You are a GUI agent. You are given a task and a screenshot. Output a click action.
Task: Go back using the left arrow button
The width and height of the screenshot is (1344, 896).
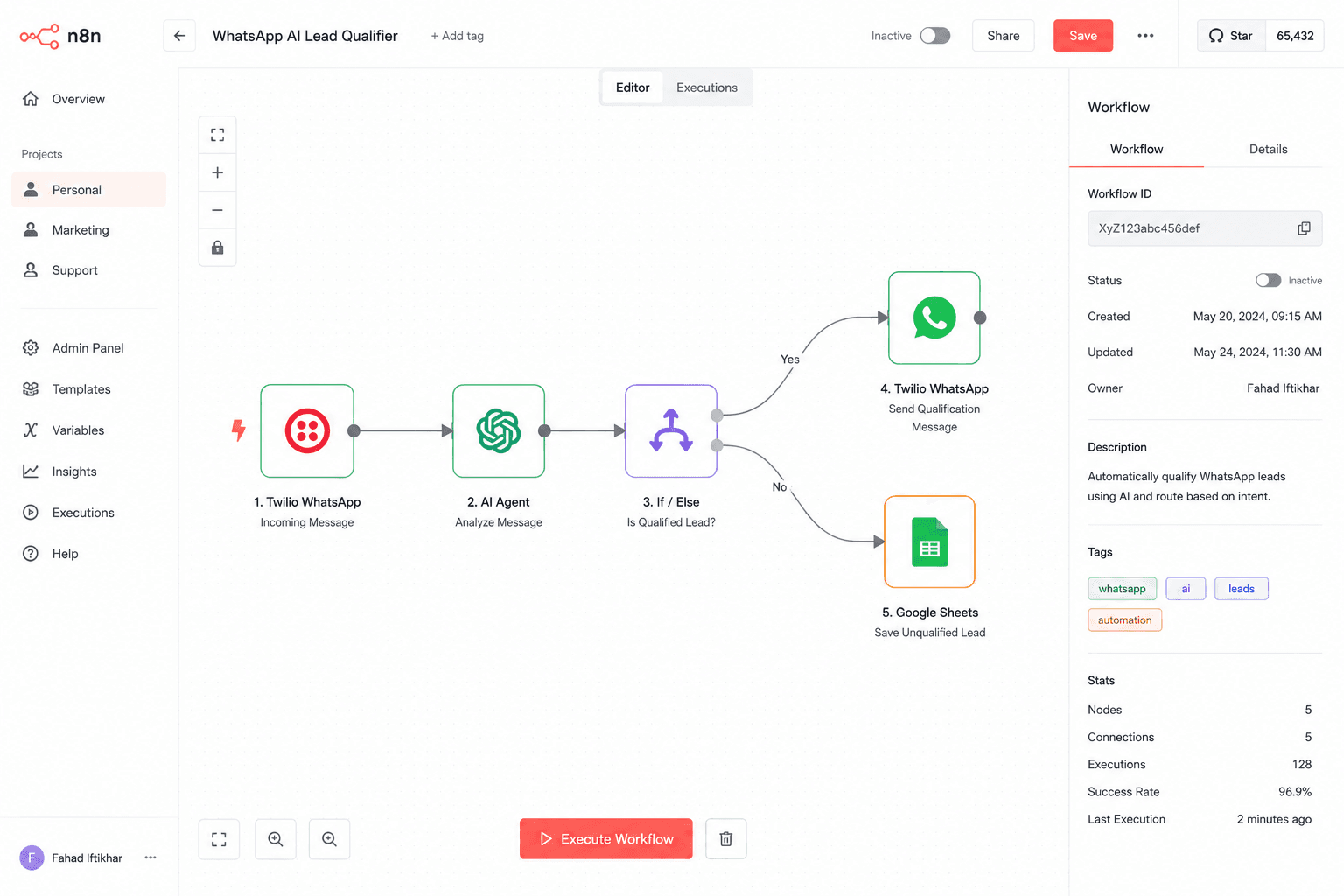179,36
